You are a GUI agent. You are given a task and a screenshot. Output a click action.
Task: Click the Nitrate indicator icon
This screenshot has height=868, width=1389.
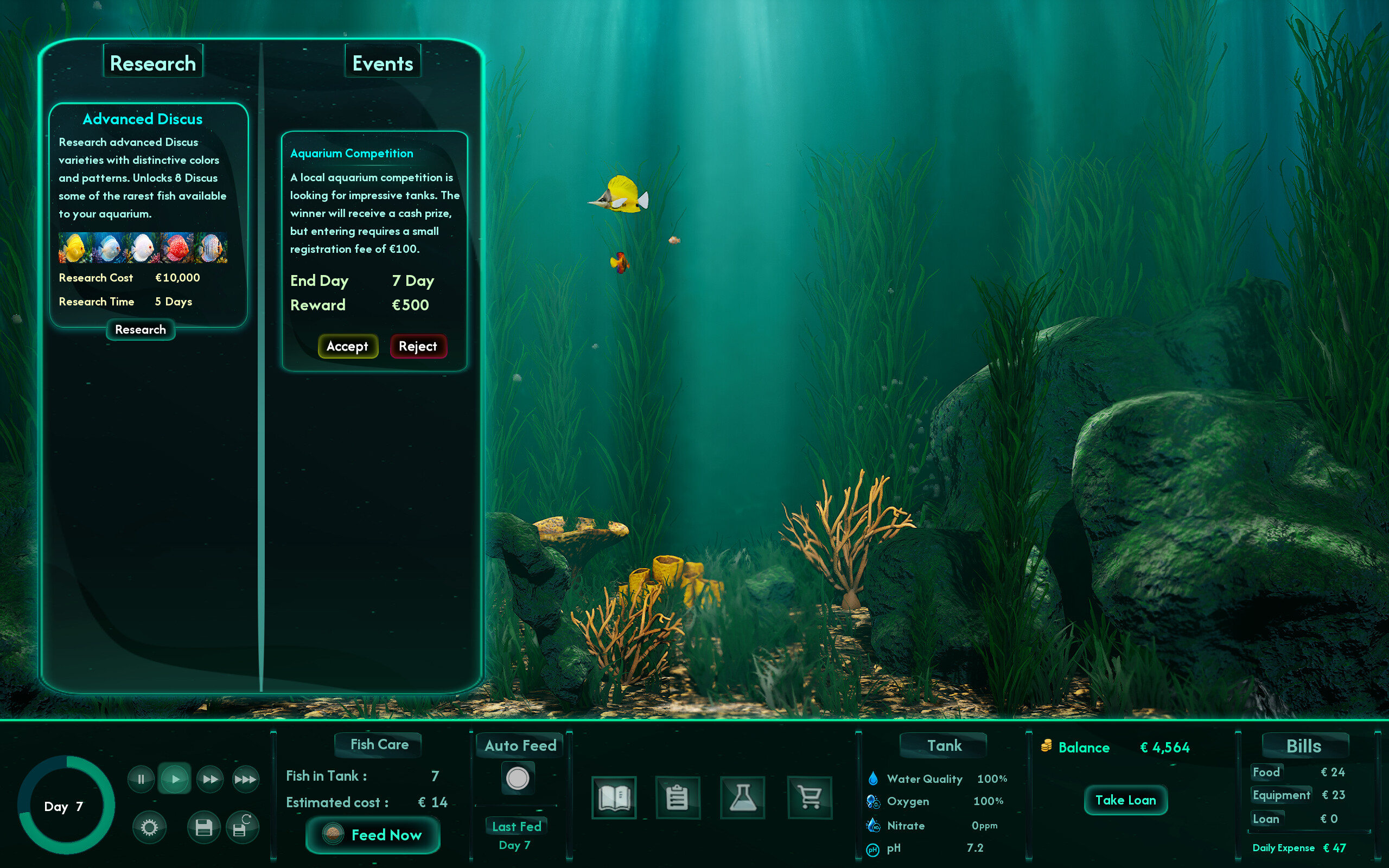[x=873, y=826]
